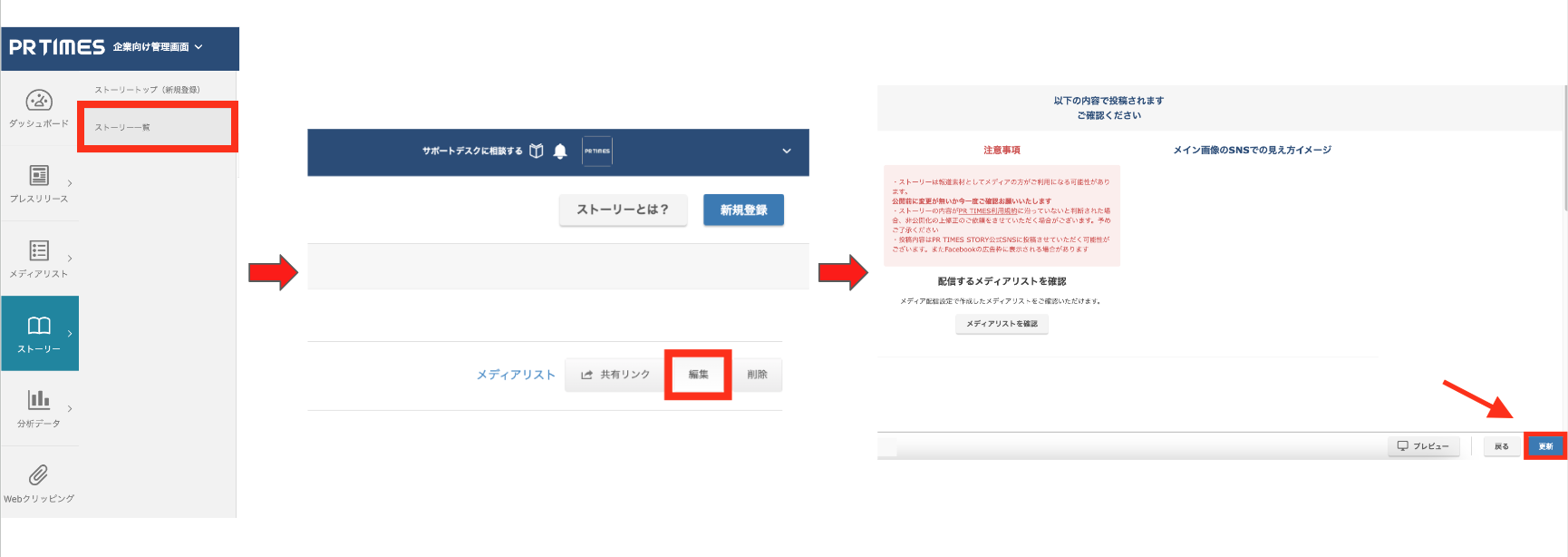Expand the analysis data submenu chevron
The image size is (1568, 557).
70,409
